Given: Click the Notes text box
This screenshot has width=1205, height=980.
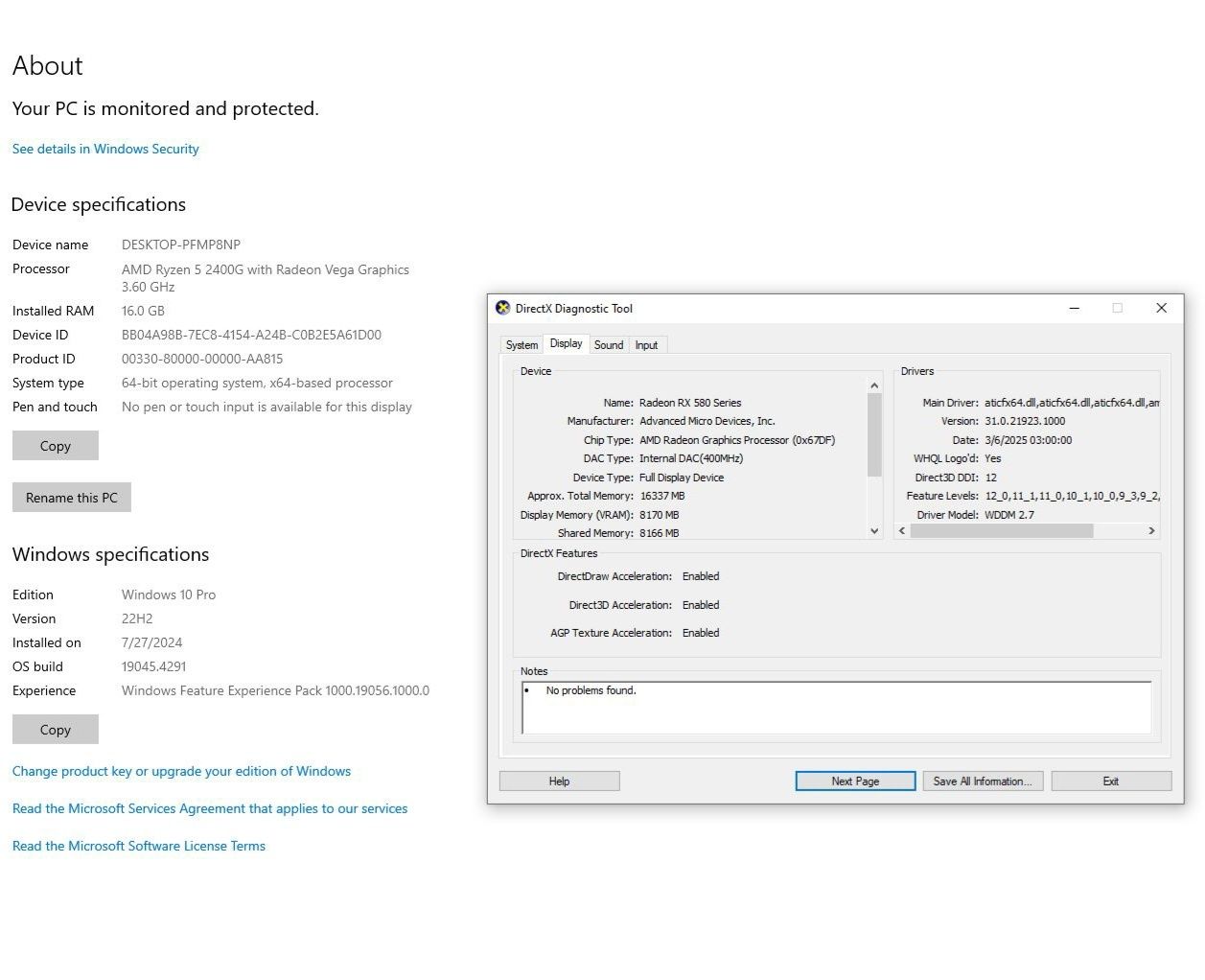Looking at the screenshot, I should (836, 708).
